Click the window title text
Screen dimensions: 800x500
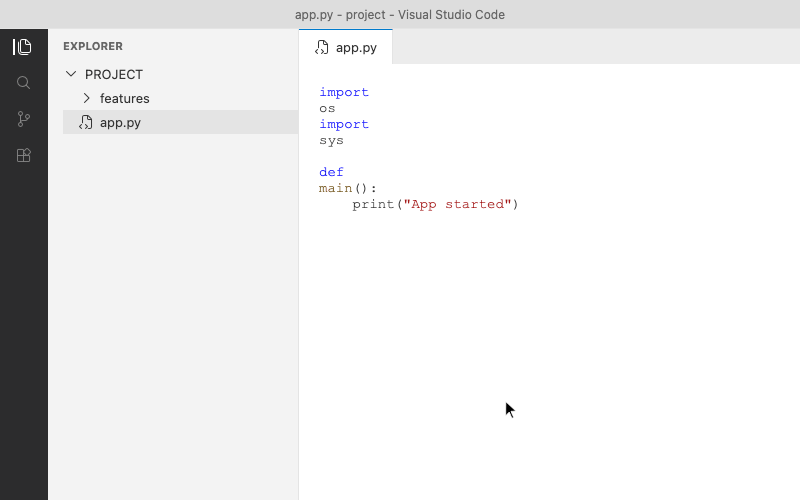tap(400, 15)
